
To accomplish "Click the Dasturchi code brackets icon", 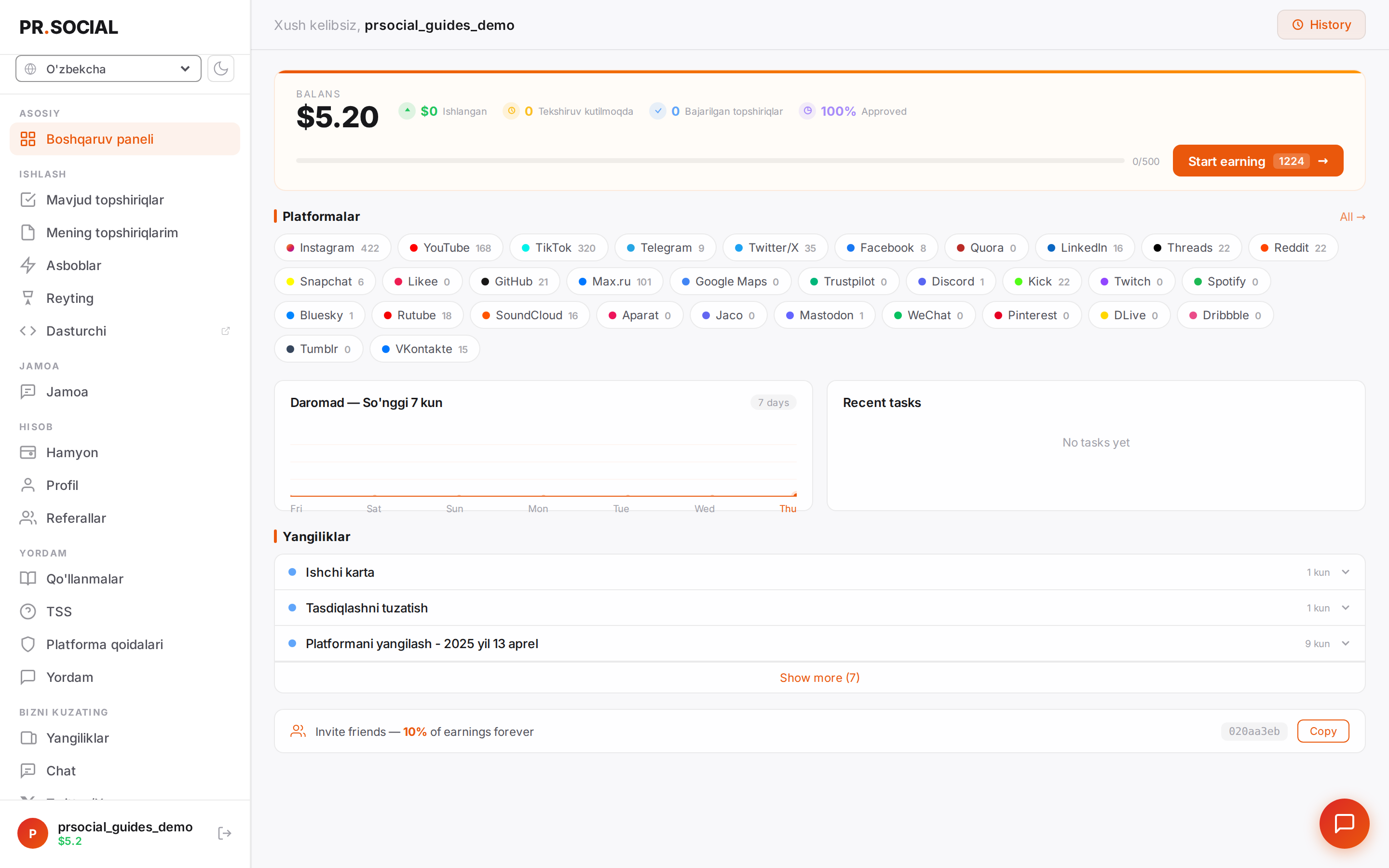I will tap(27, 331).
